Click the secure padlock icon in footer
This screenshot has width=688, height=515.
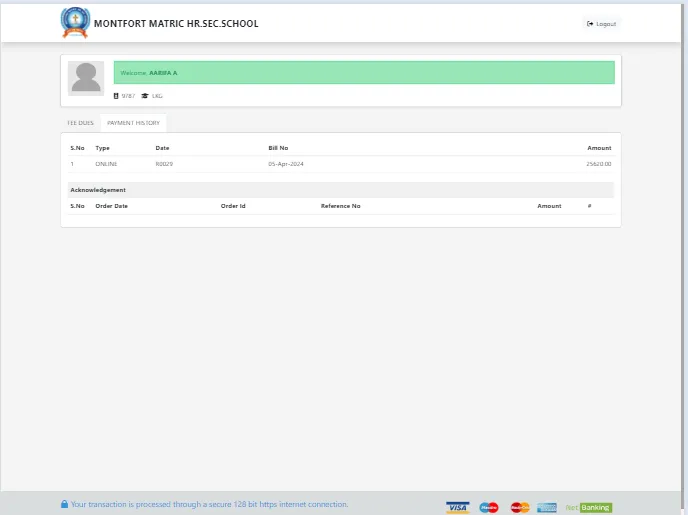64,504
